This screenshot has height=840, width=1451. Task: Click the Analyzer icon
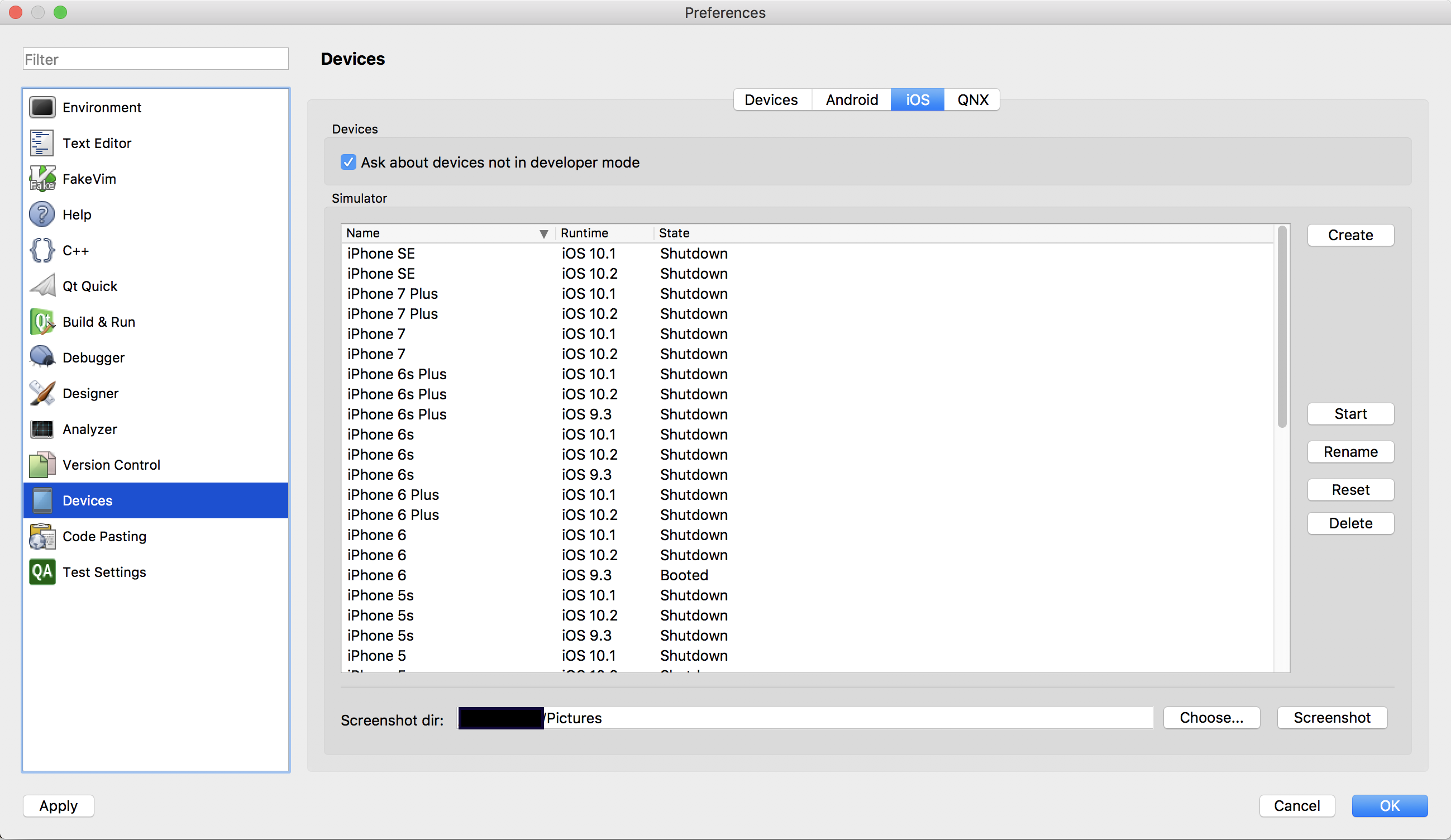(x=42, y=429)
